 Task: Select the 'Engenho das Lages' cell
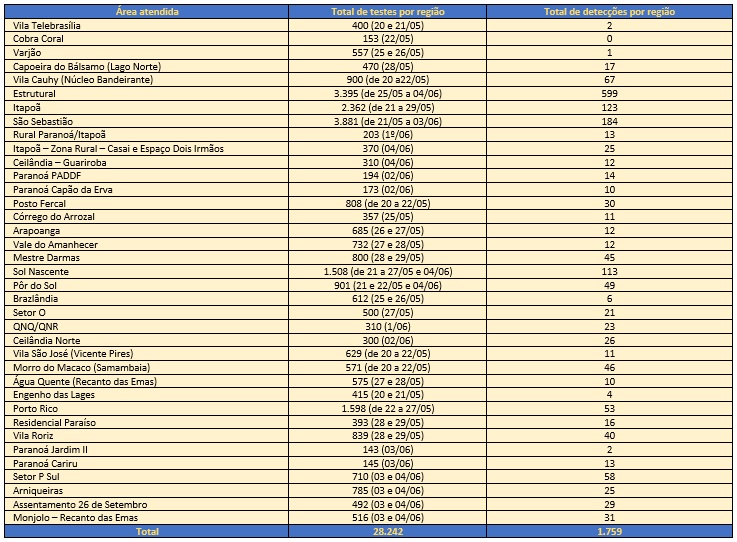(x=147, y=395)
